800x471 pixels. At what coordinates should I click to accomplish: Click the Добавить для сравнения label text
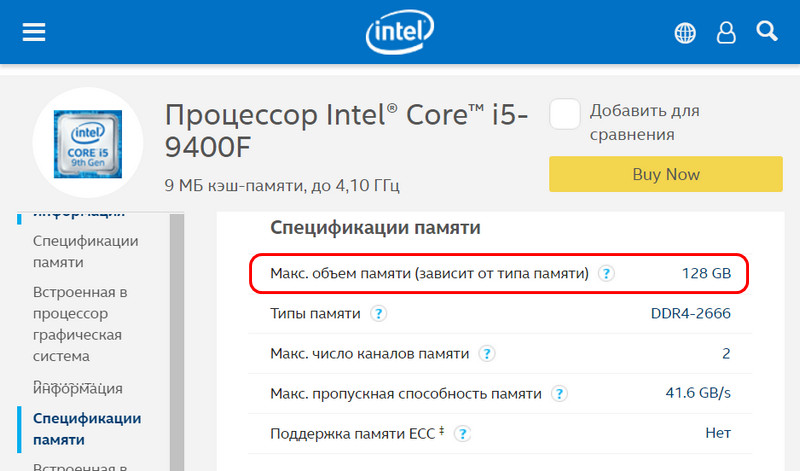click(644, 122)
